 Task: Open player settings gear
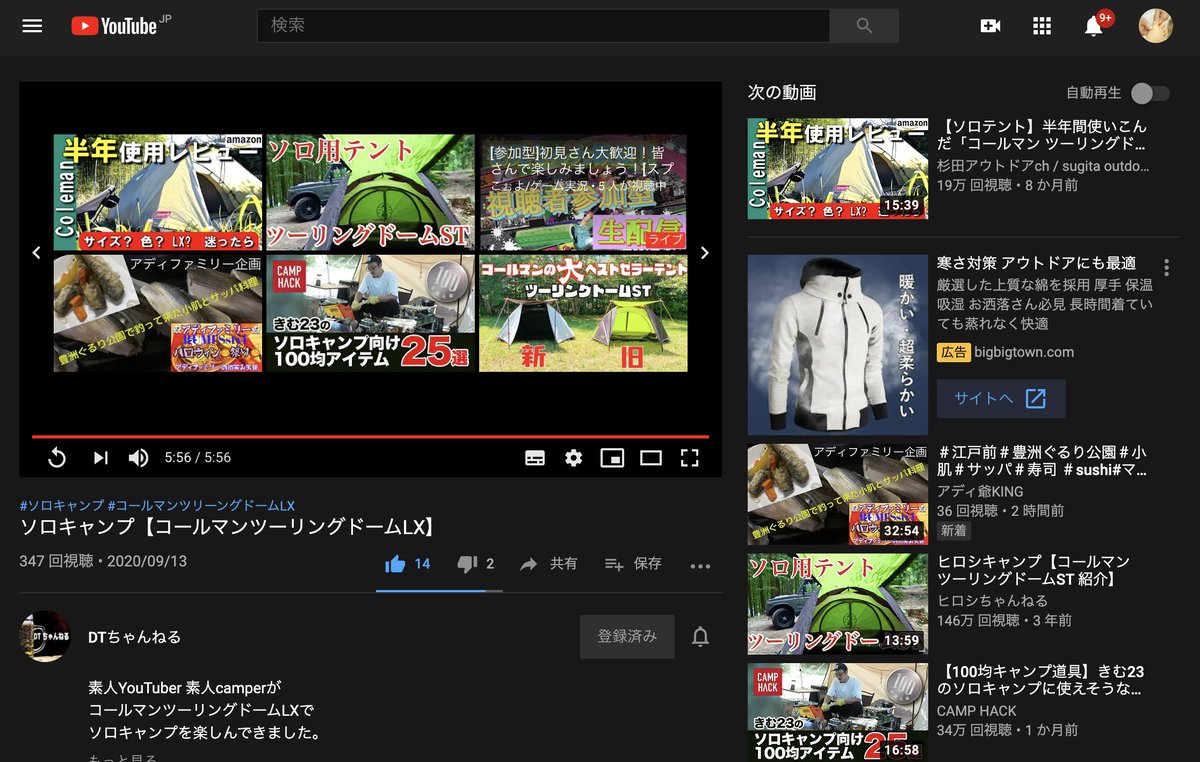tap(573, 457)
